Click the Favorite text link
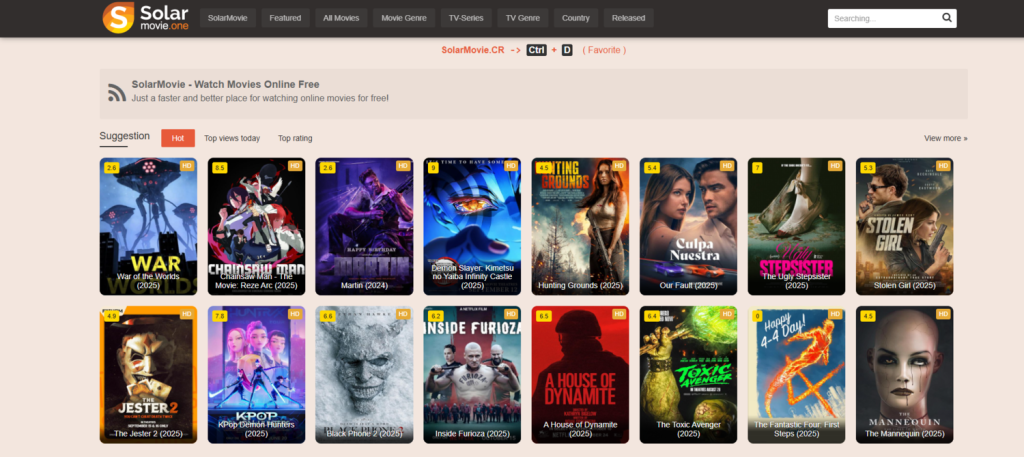 (604, 50)
